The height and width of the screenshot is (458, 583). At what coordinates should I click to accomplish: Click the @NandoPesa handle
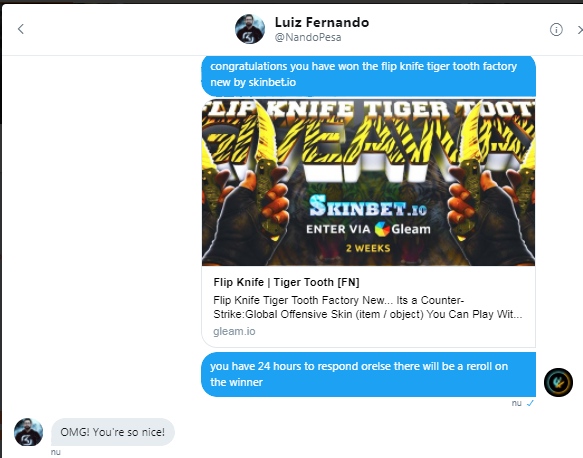[308, 37]
